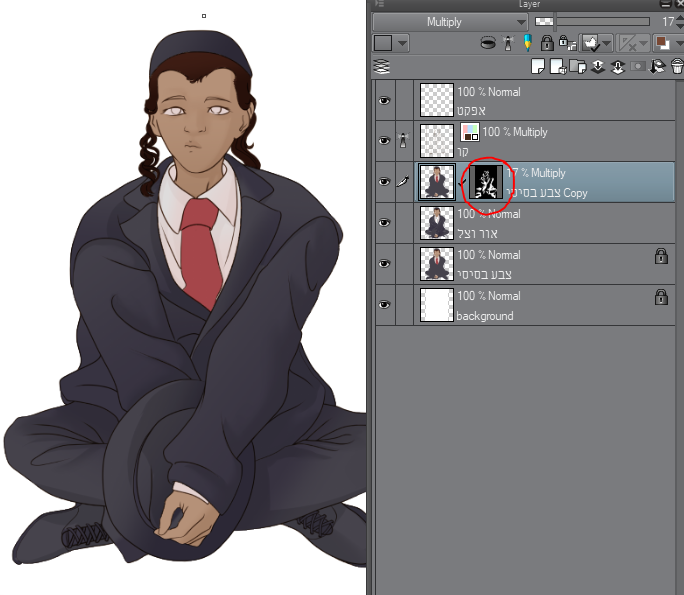Image resolution: width=684 pixels, height=595 pixels.
Task: Open the Multiply blending mode dropdown
Action: tap(450, 22)
